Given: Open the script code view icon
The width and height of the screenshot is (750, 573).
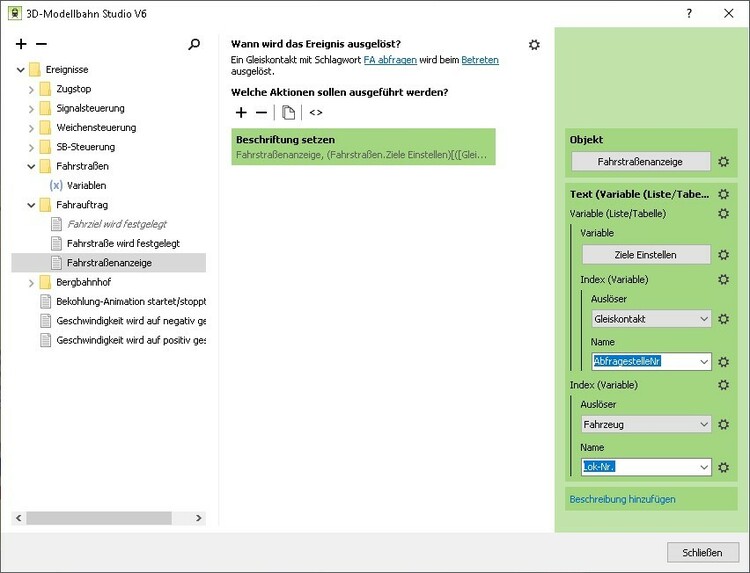Looking at the screenshot, I should coord(316,112).
